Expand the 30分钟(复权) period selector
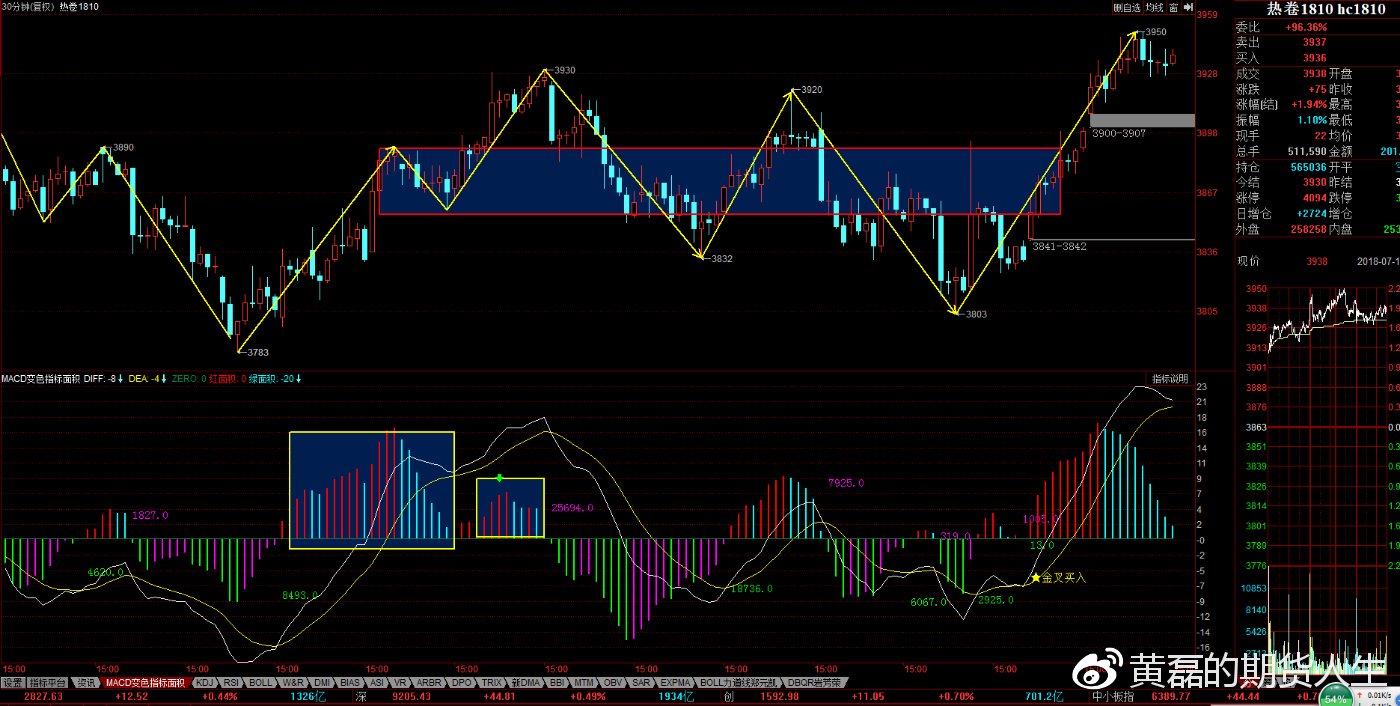This screenshot has width=1400, height=706. 27,7
